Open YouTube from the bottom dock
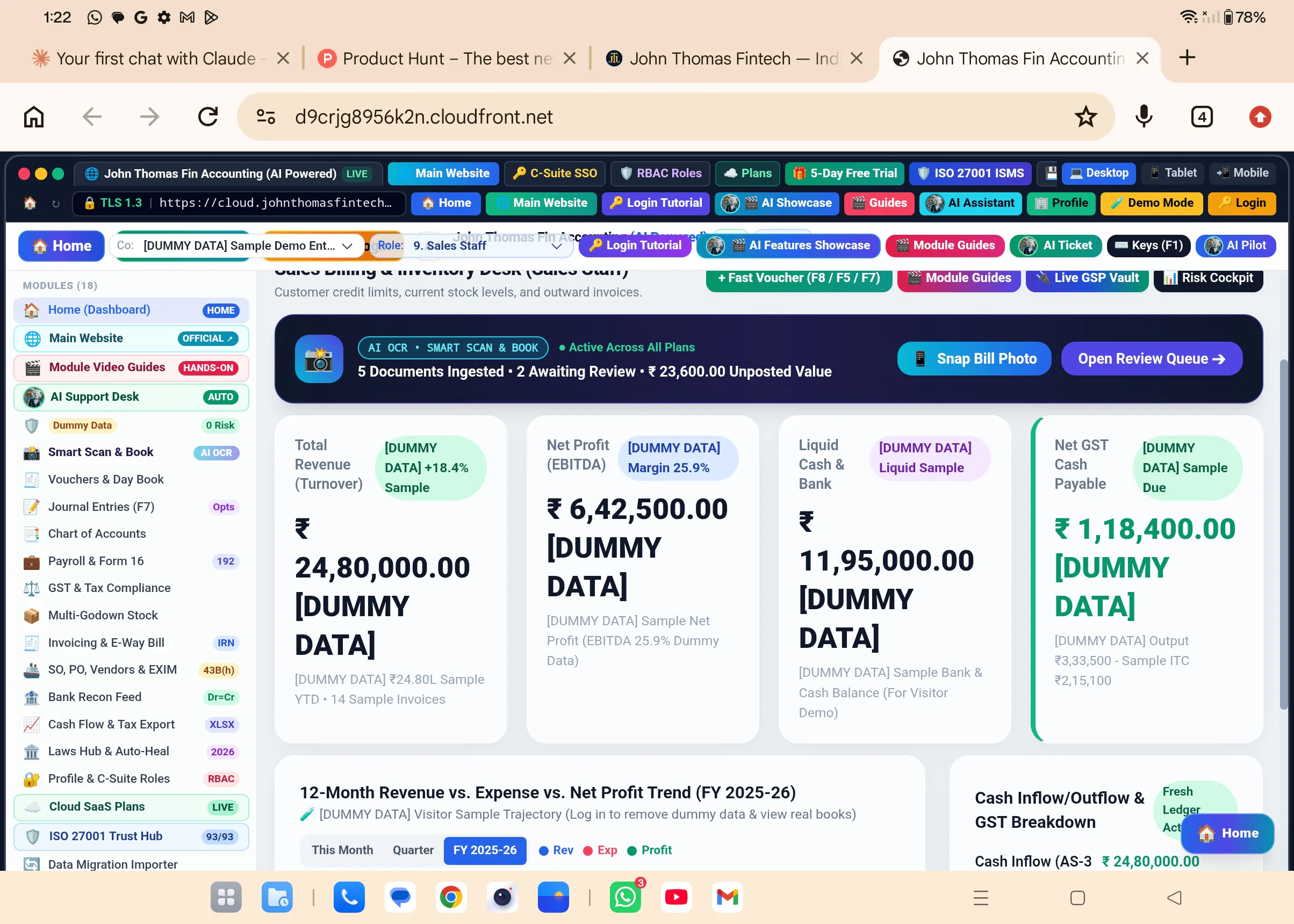This screenshot has width=1294, height=924. click(x=676, y=897)
